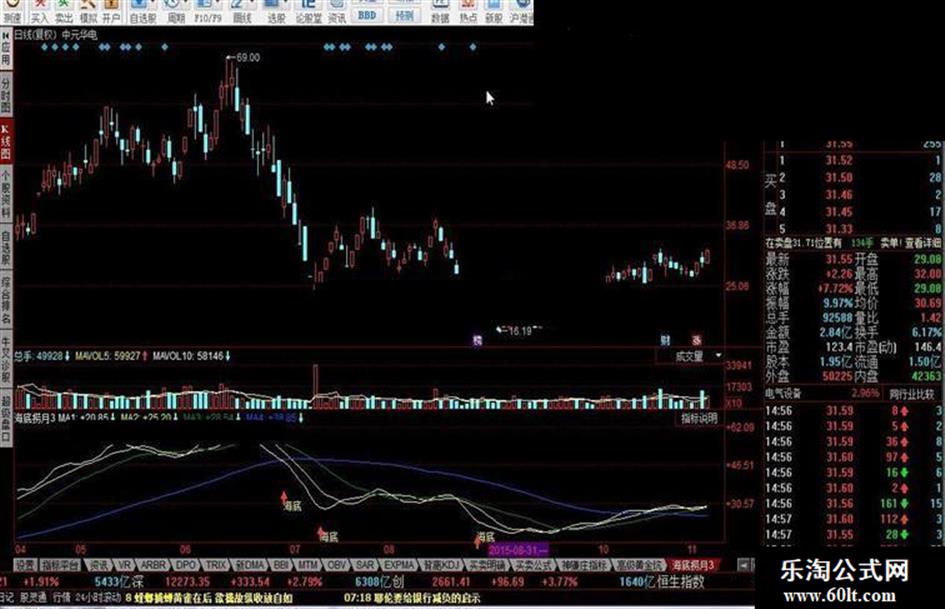This screenshot has width=945, height=609.
Task: Open the 数据 data toolbar icon
Action: (440, 11)
